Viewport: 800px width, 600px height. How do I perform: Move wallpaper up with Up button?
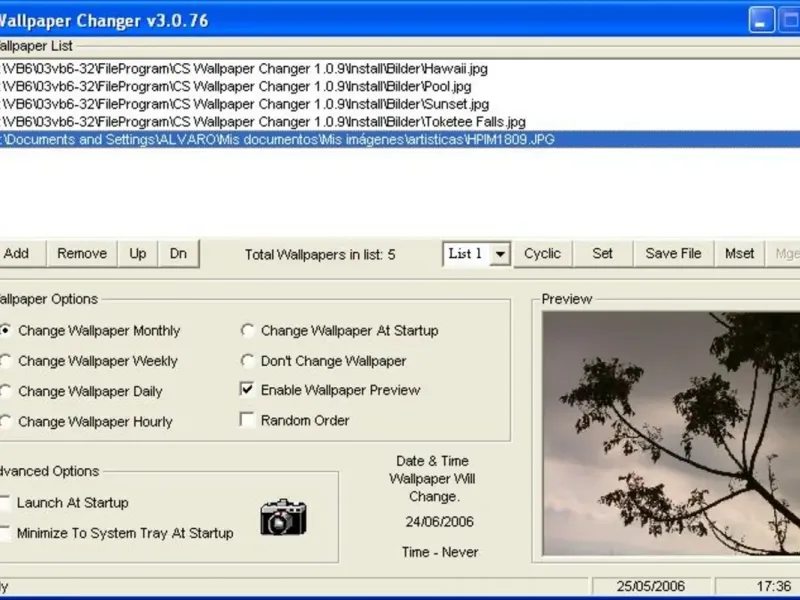click(x=138, y=254)
